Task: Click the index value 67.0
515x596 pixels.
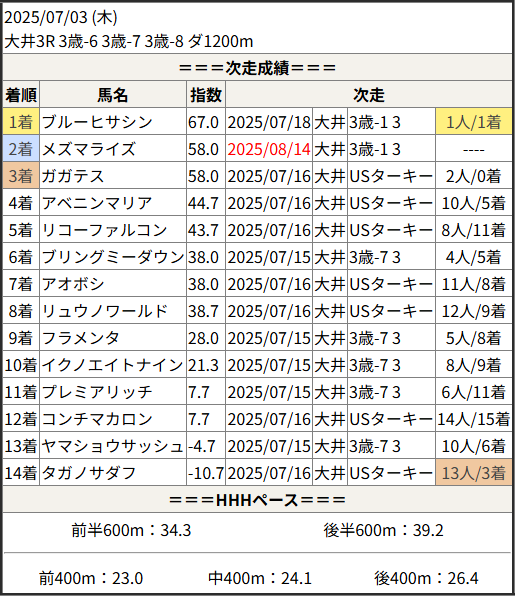Action: click(x=203, y=122)
